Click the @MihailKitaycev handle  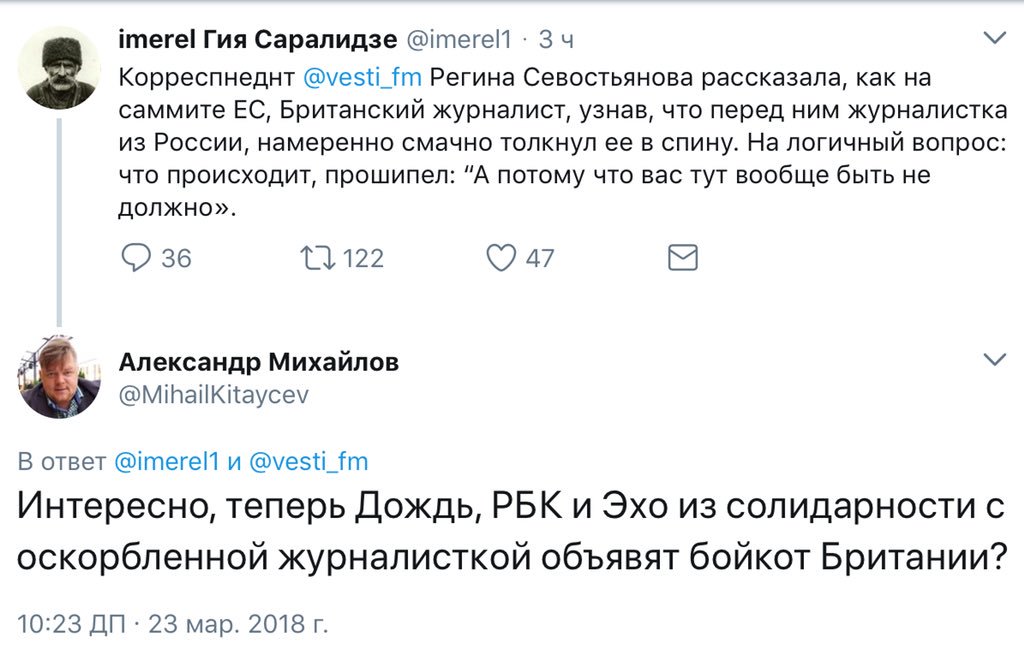click(213, 395)
